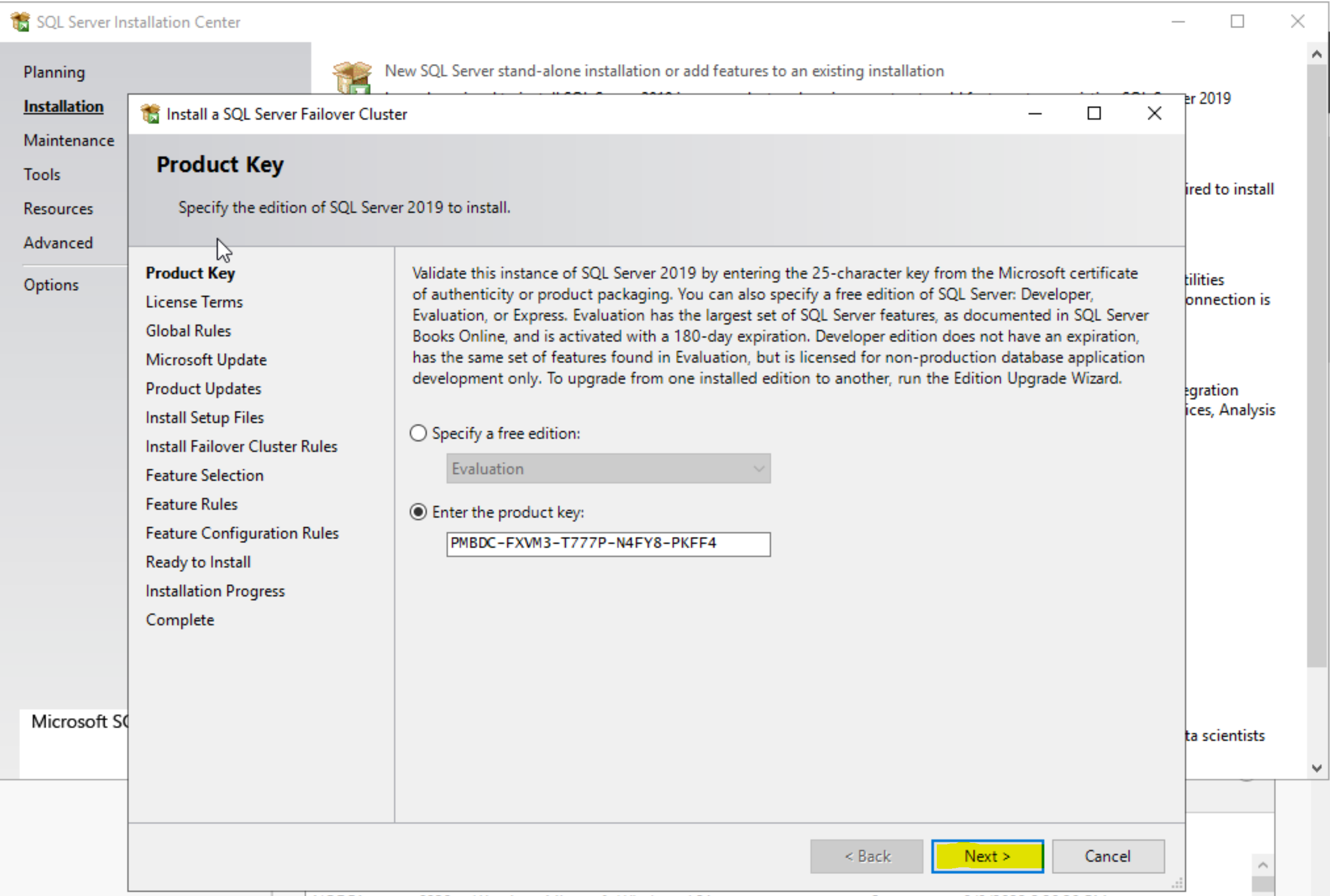Image resolution: width=1330 pixels, height=896 pixels.
Task: Click the Product Updates step in wizard list
Action: (x=204, y=389)
